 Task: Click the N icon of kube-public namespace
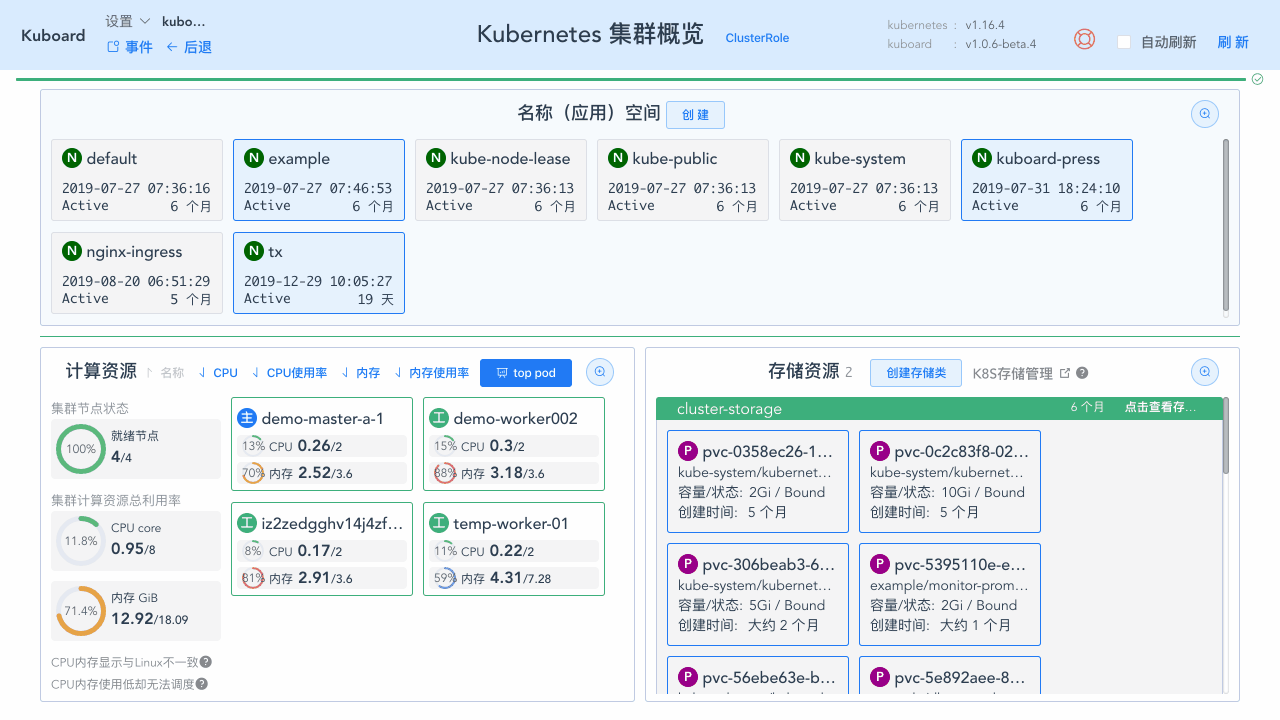click(x=618, y=158)
